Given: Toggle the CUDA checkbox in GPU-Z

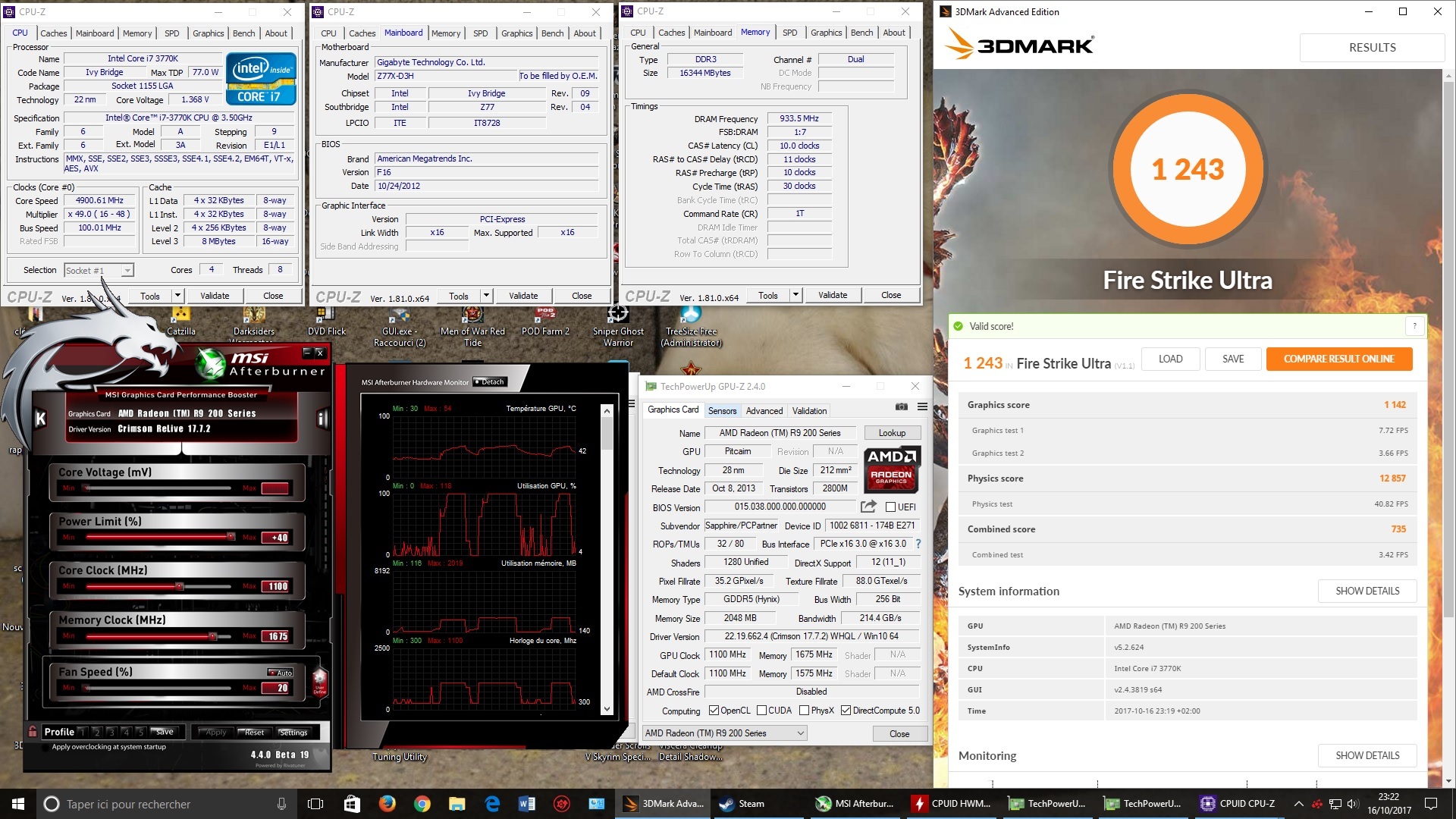Looking at the screenshot, I should 762,711.
